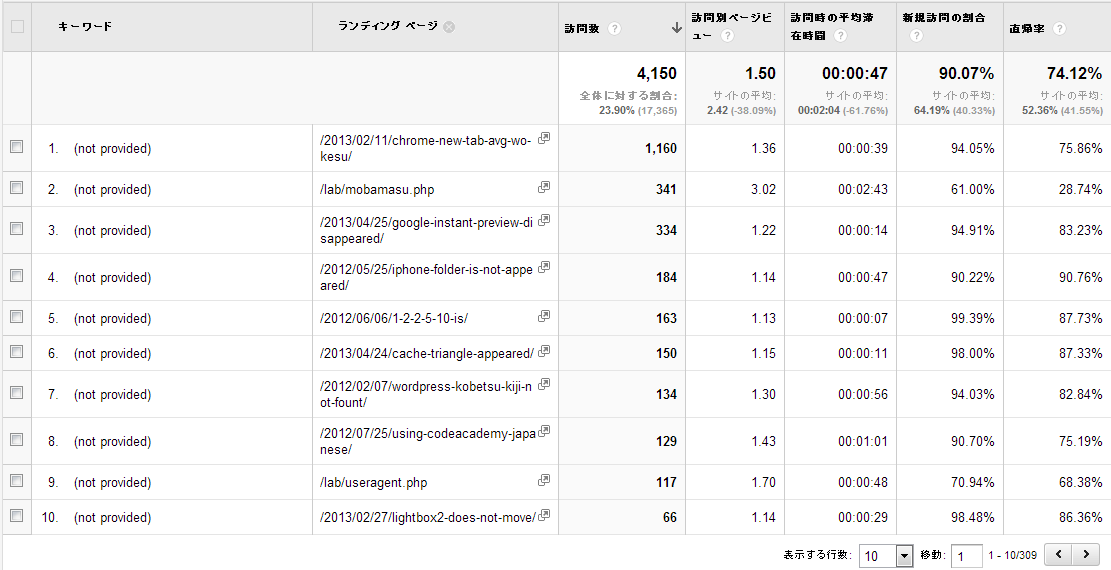Sort table by キーワード column header

[85, 27]
